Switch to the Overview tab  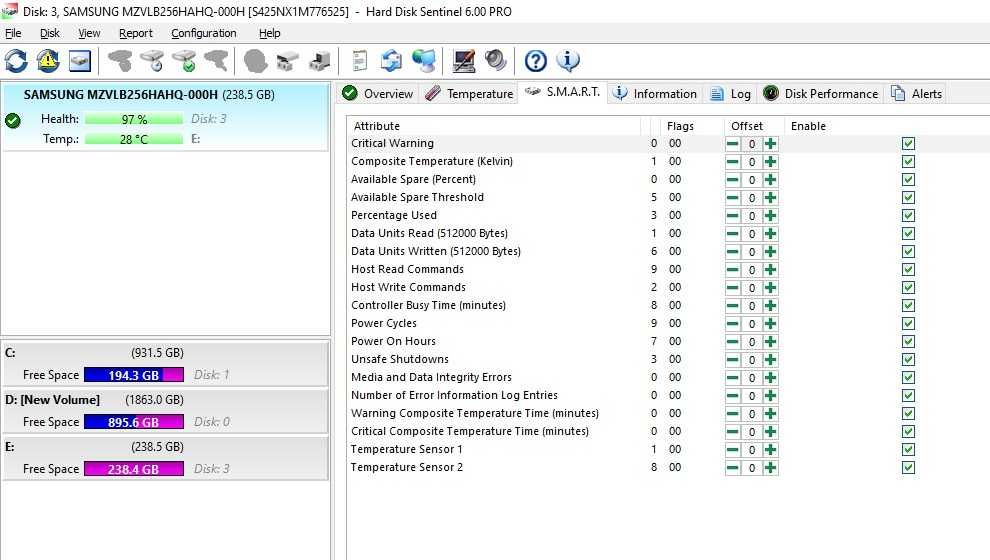(x=377, y=93)
